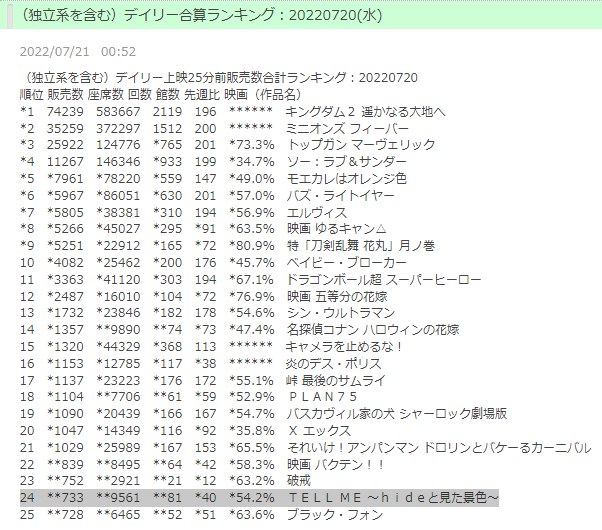The height and width of the screenshot is (530, 602).
Task: Select the title X エックス
Action: (319, 431)
